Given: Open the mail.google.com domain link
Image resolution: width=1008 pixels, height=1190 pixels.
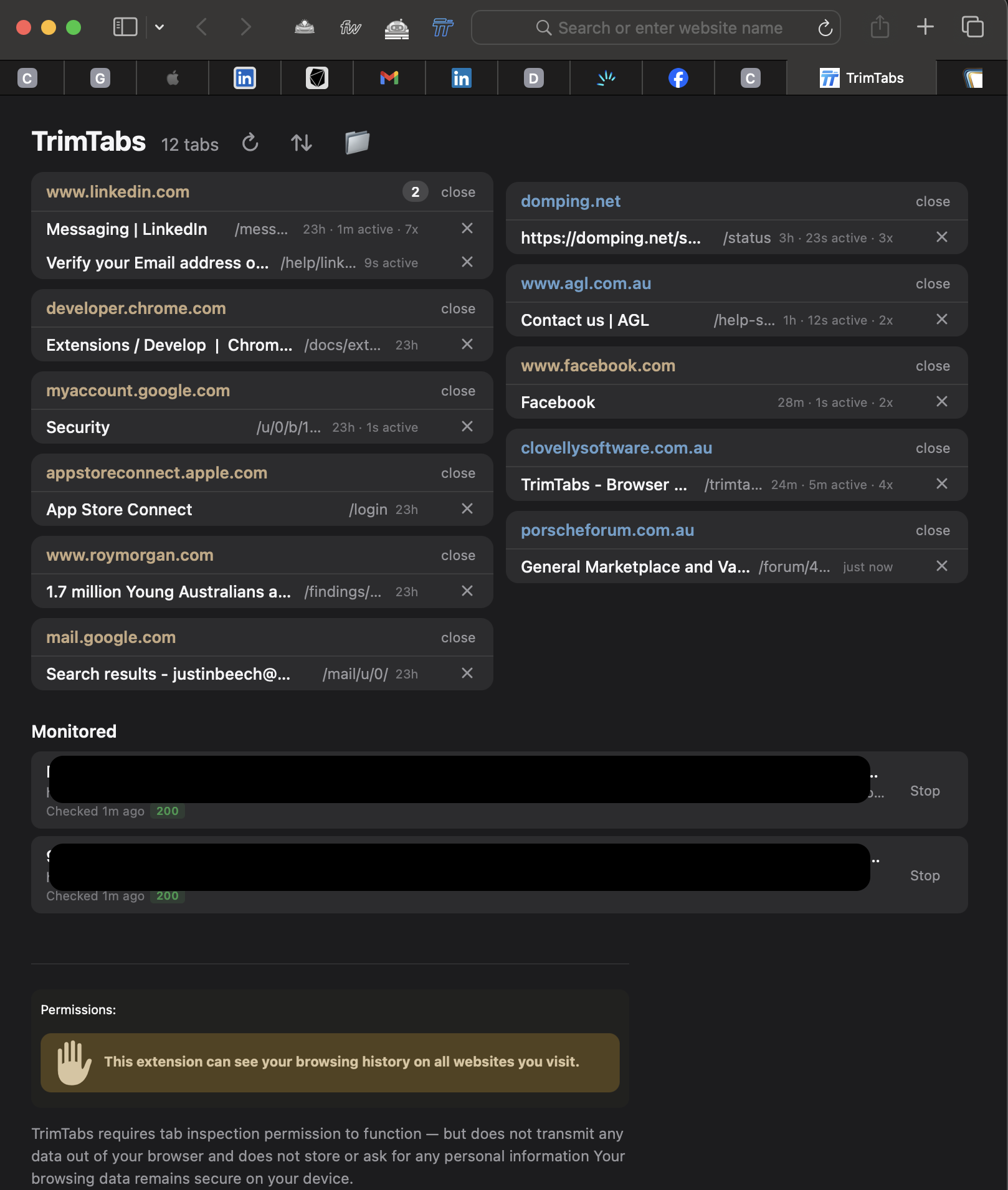Looking at the screenshot, I should 111,637.
